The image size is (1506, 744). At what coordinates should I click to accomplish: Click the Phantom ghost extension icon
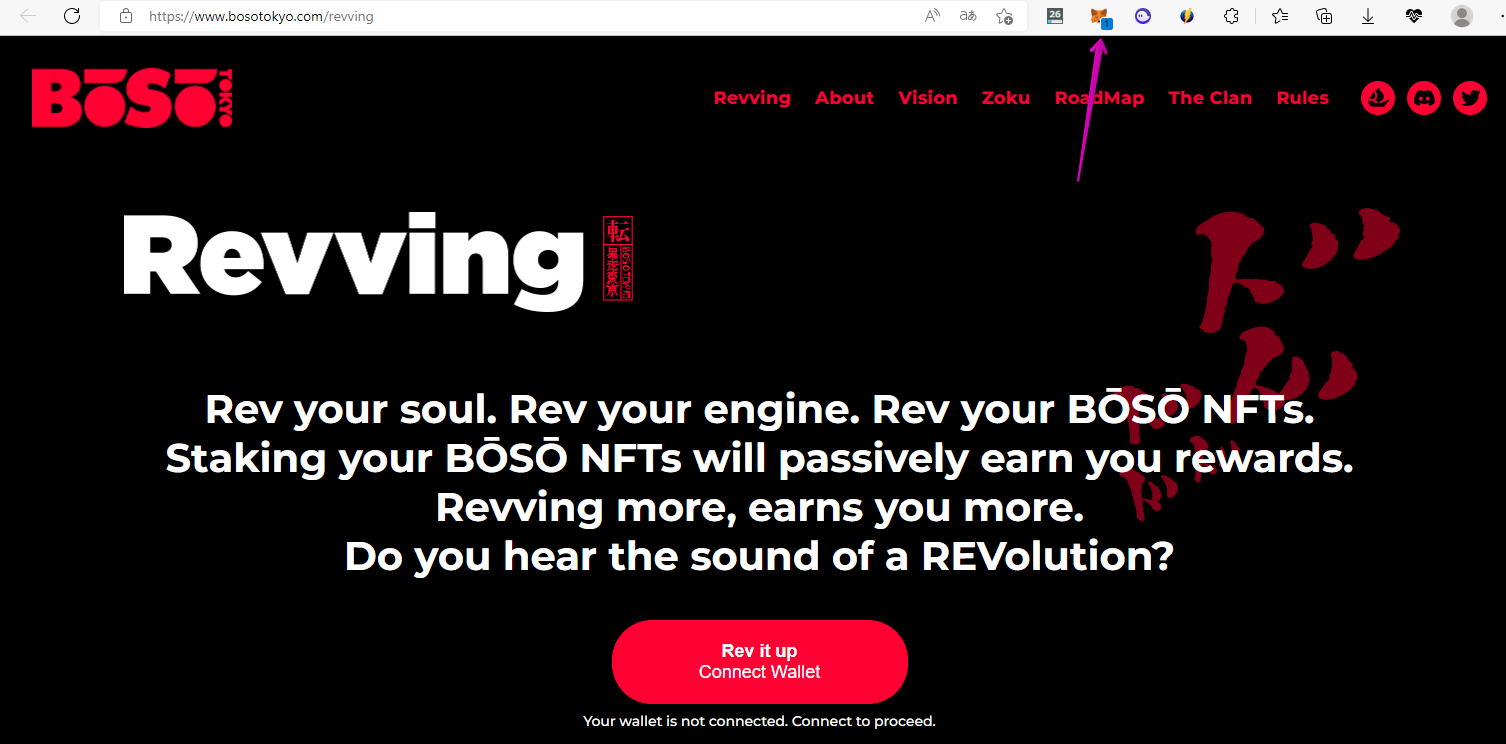click(x=1143, y=16)
